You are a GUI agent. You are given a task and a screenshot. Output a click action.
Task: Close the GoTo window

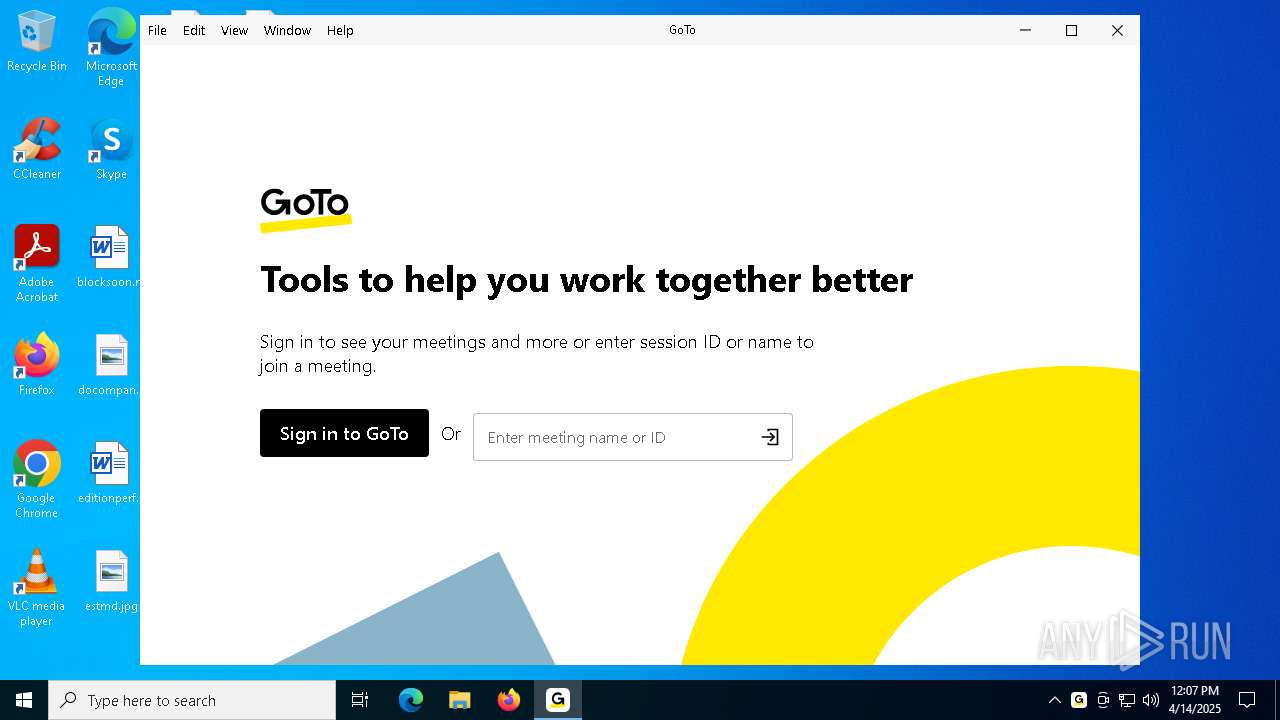[x=1117, y=30]
